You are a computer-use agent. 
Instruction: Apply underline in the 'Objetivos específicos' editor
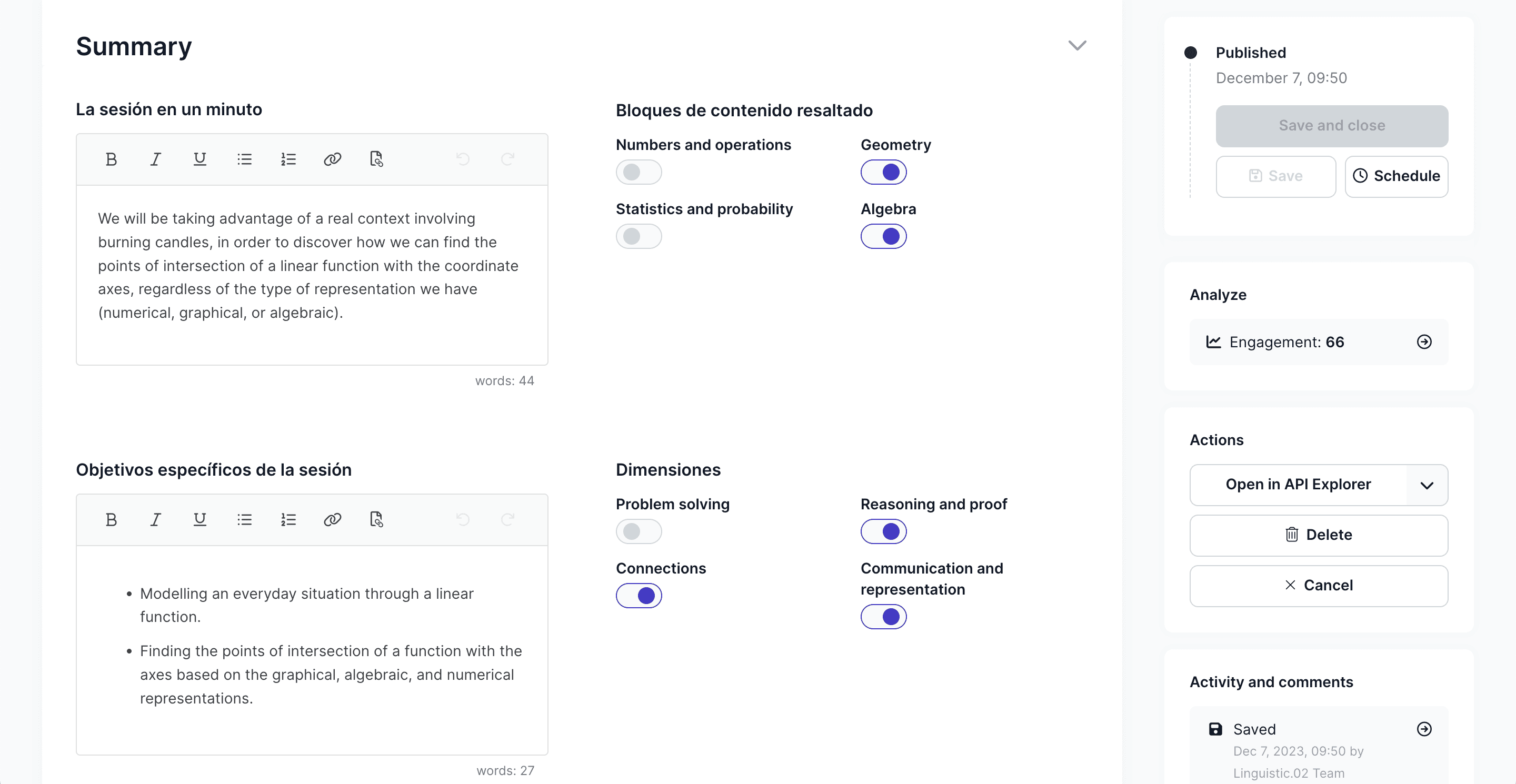(x=200, y=519)
